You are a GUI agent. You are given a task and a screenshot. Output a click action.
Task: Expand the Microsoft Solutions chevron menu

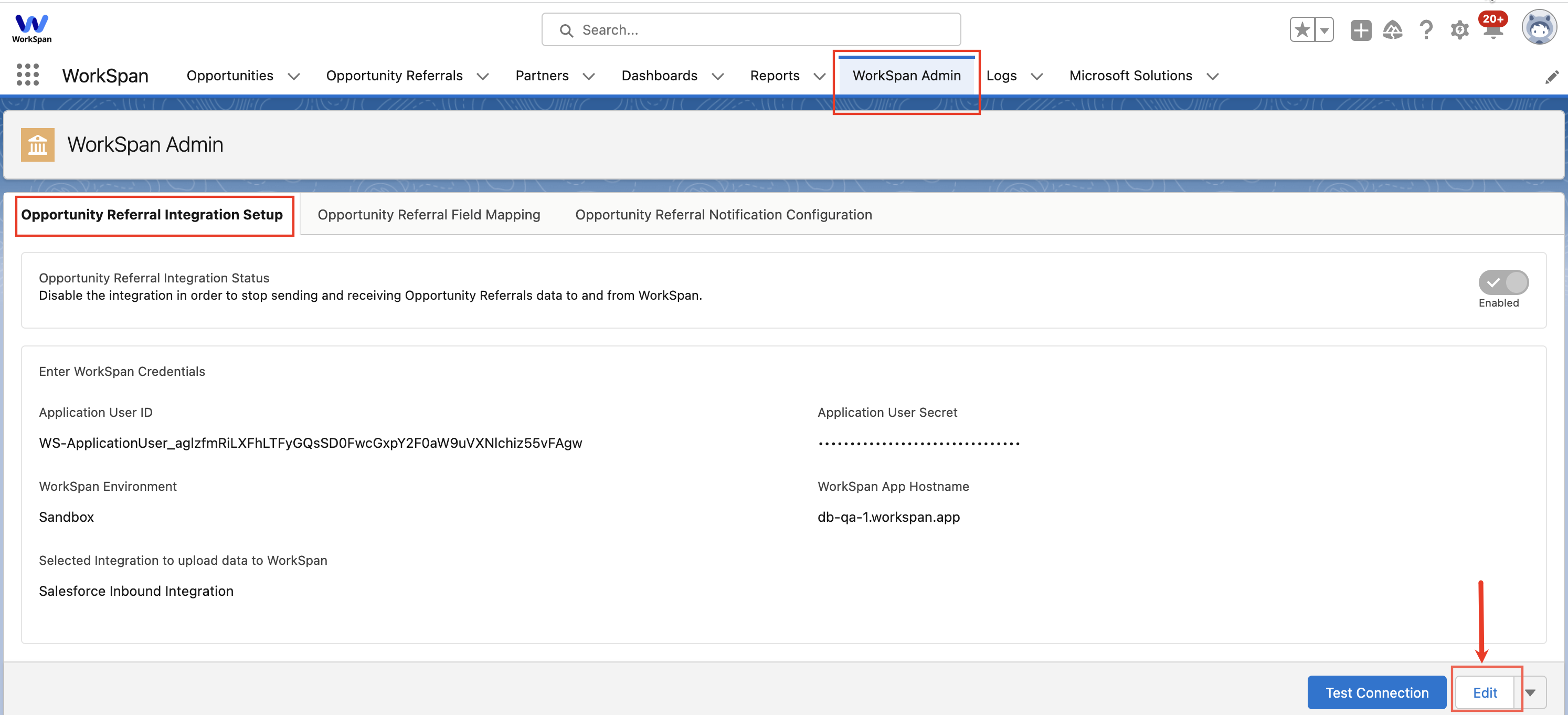[1213, 76]
